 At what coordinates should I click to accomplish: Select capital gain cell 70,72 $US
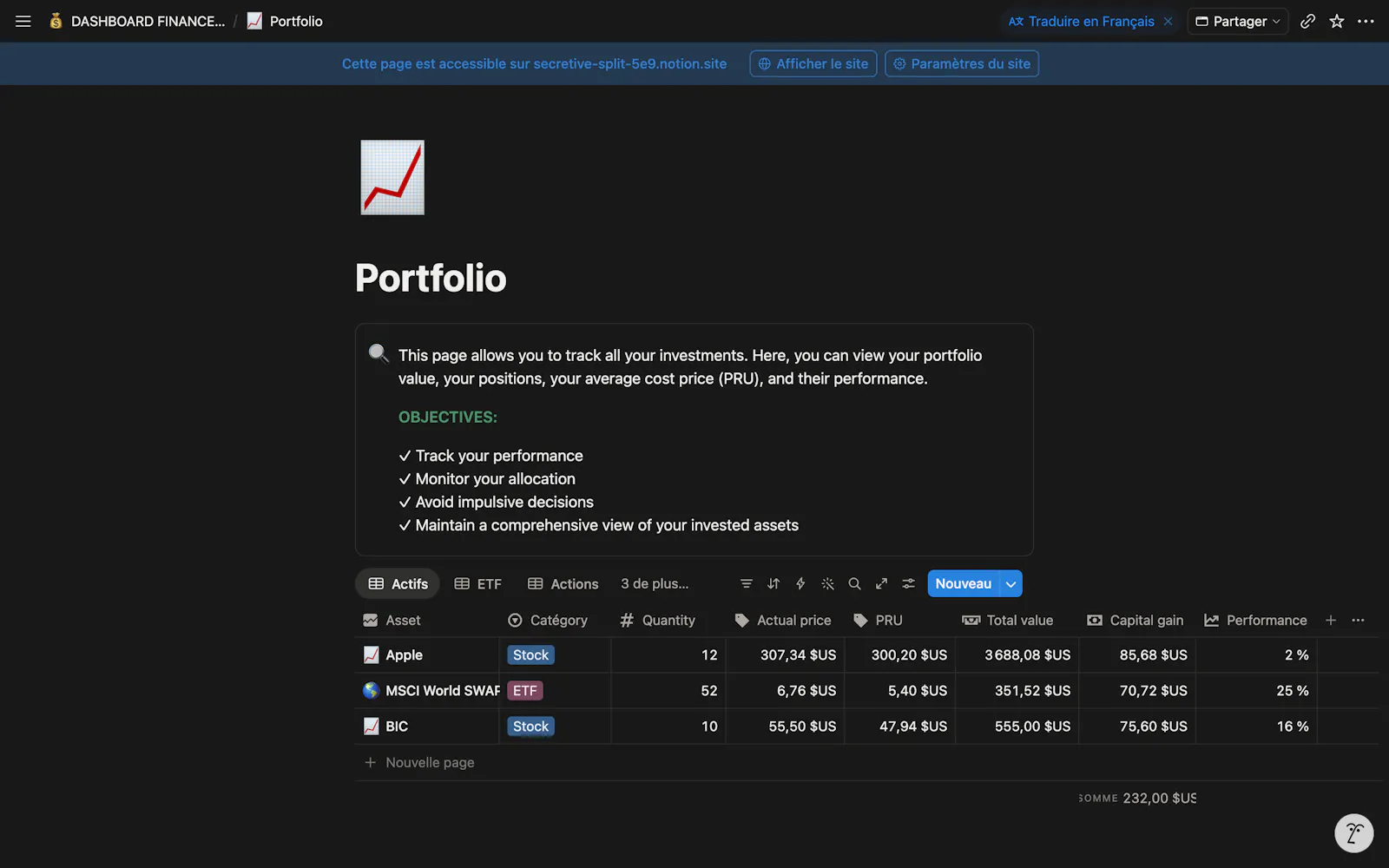[1136, 691]
